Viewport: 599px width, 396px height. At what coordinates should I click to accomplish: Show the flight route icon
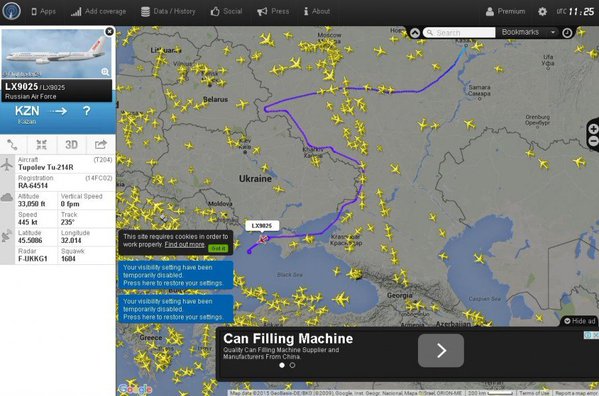pyautogui.click(x=13, y=145)
